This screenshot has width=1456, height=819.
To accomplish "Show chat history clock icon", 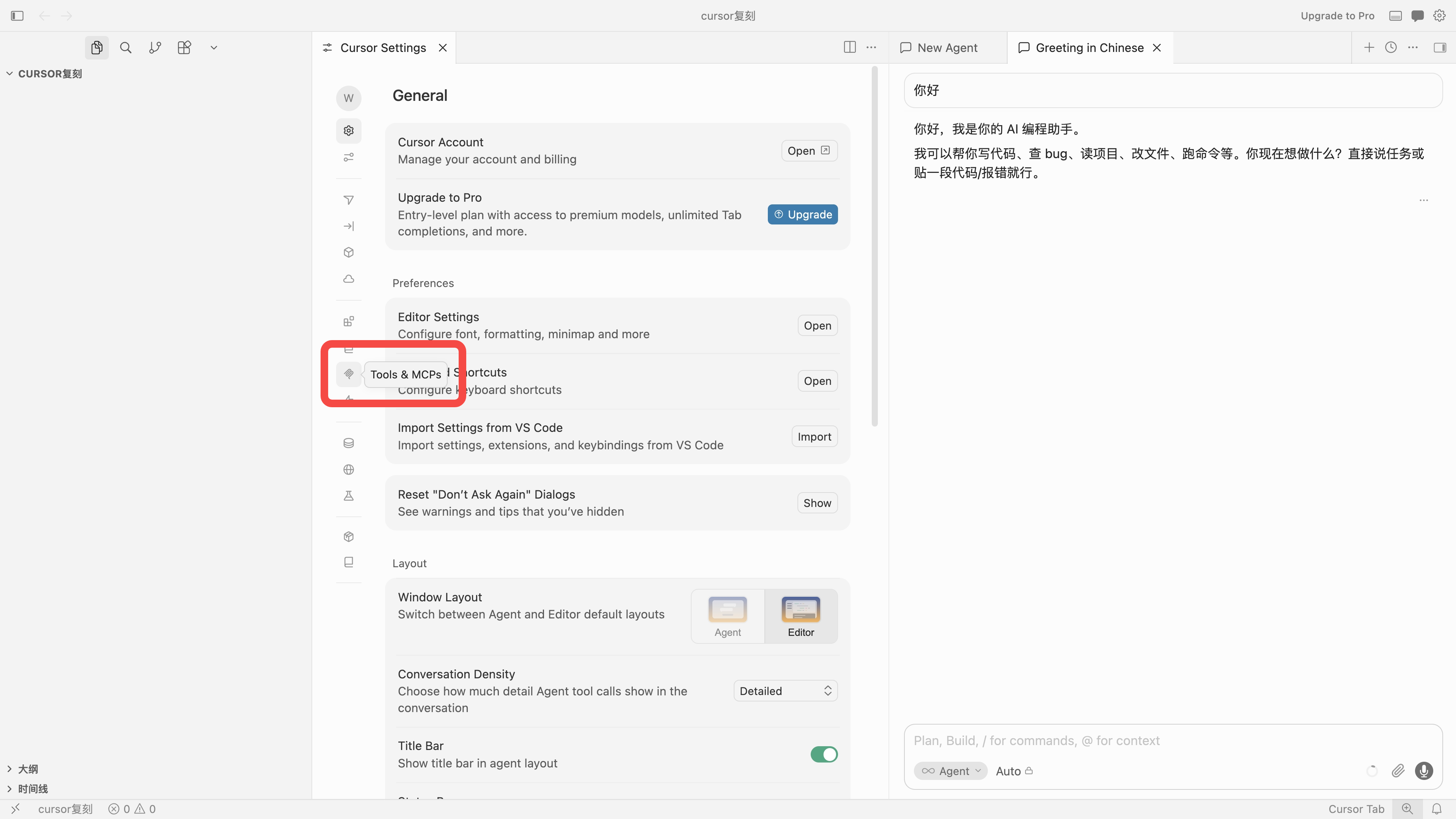I will click(1391, 47).
